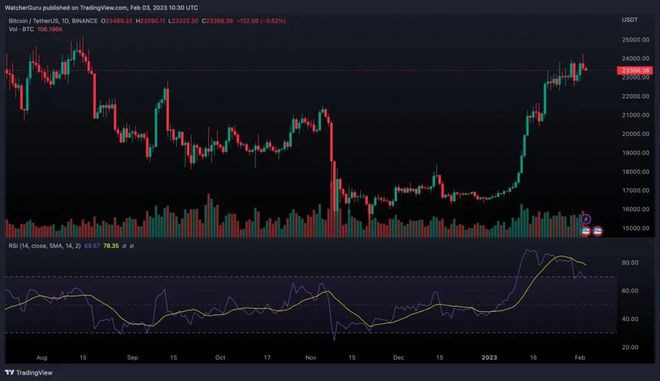Click the 80.00 RSI axis label
The image size is (660, 381).
click(630, 263)
